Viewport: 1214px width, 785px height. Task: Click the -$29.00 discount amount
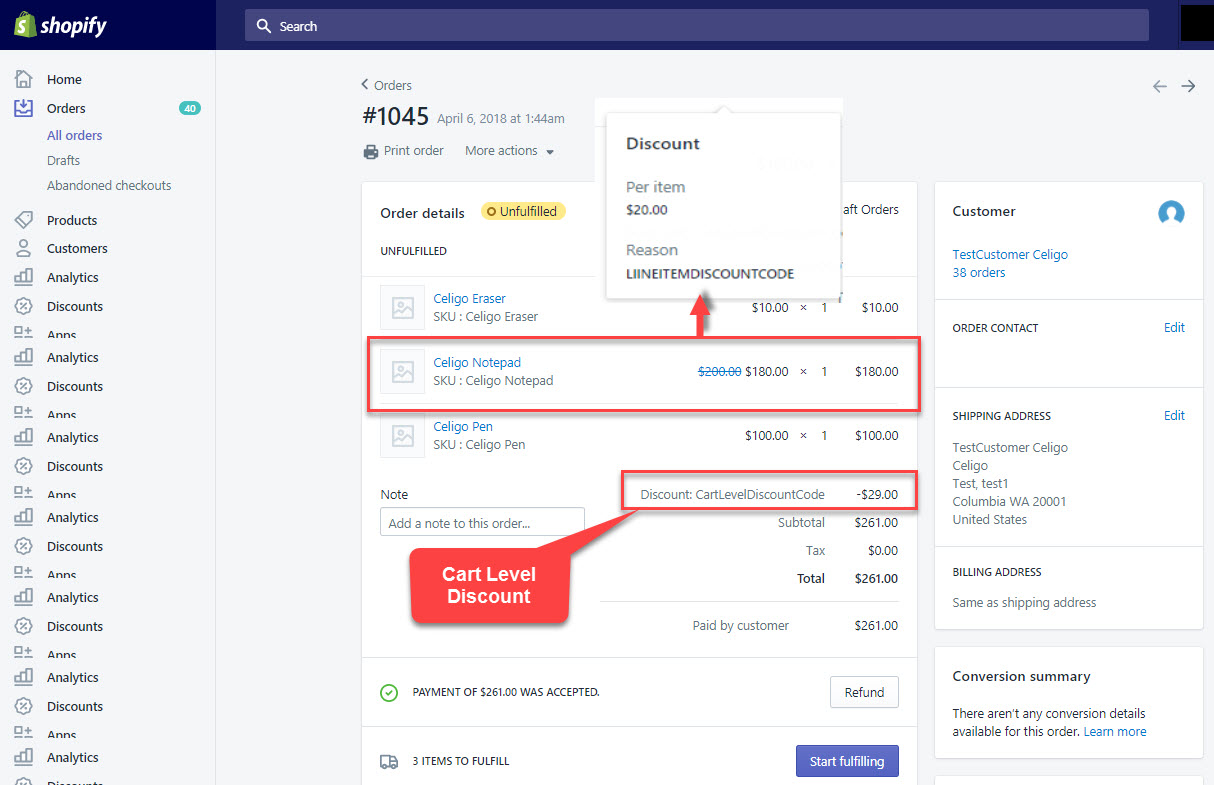tap(877, 494)
